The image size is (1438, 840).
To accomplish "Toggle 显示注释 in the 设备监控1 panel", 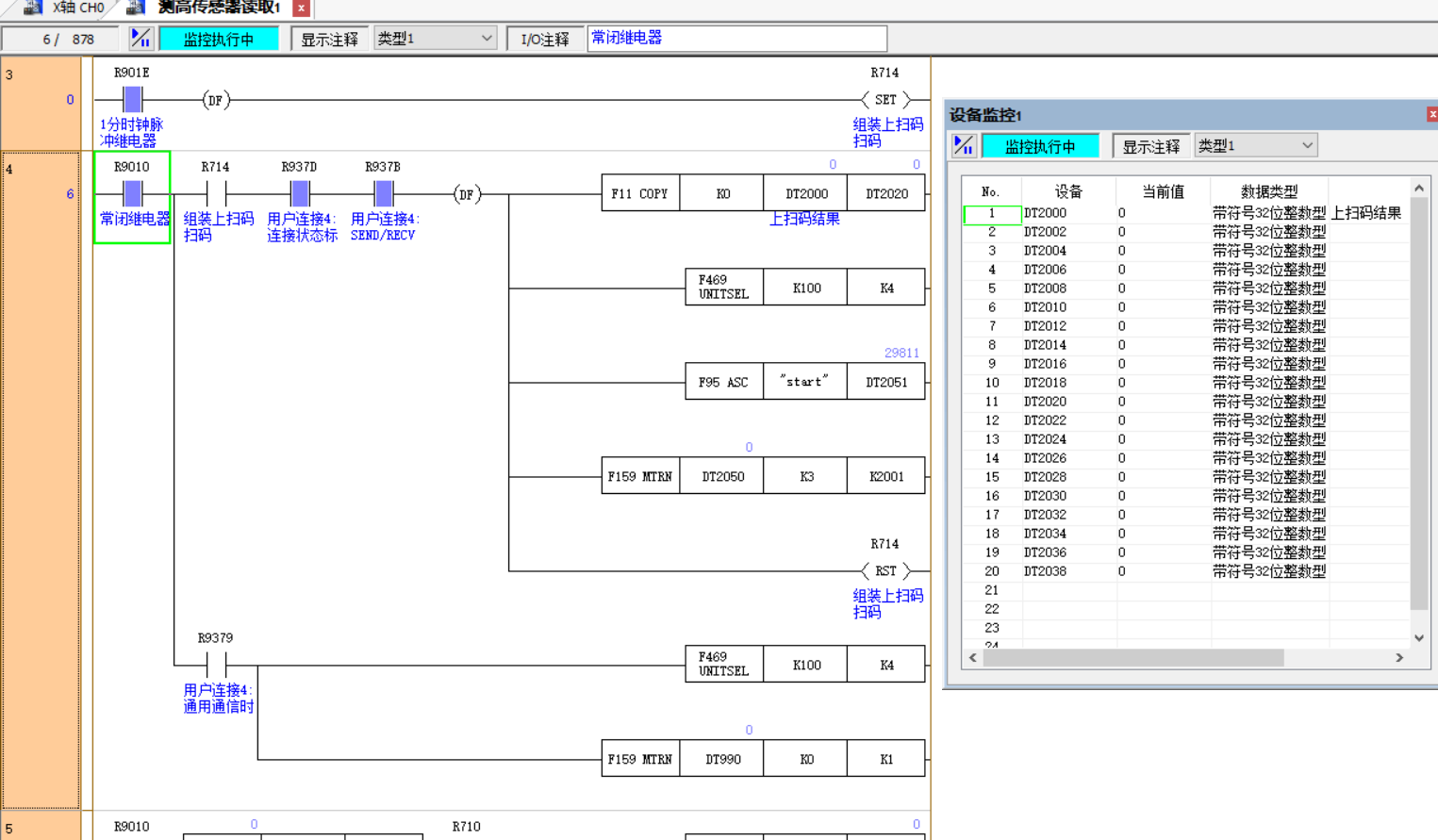I will click(x=1150, y=147).
